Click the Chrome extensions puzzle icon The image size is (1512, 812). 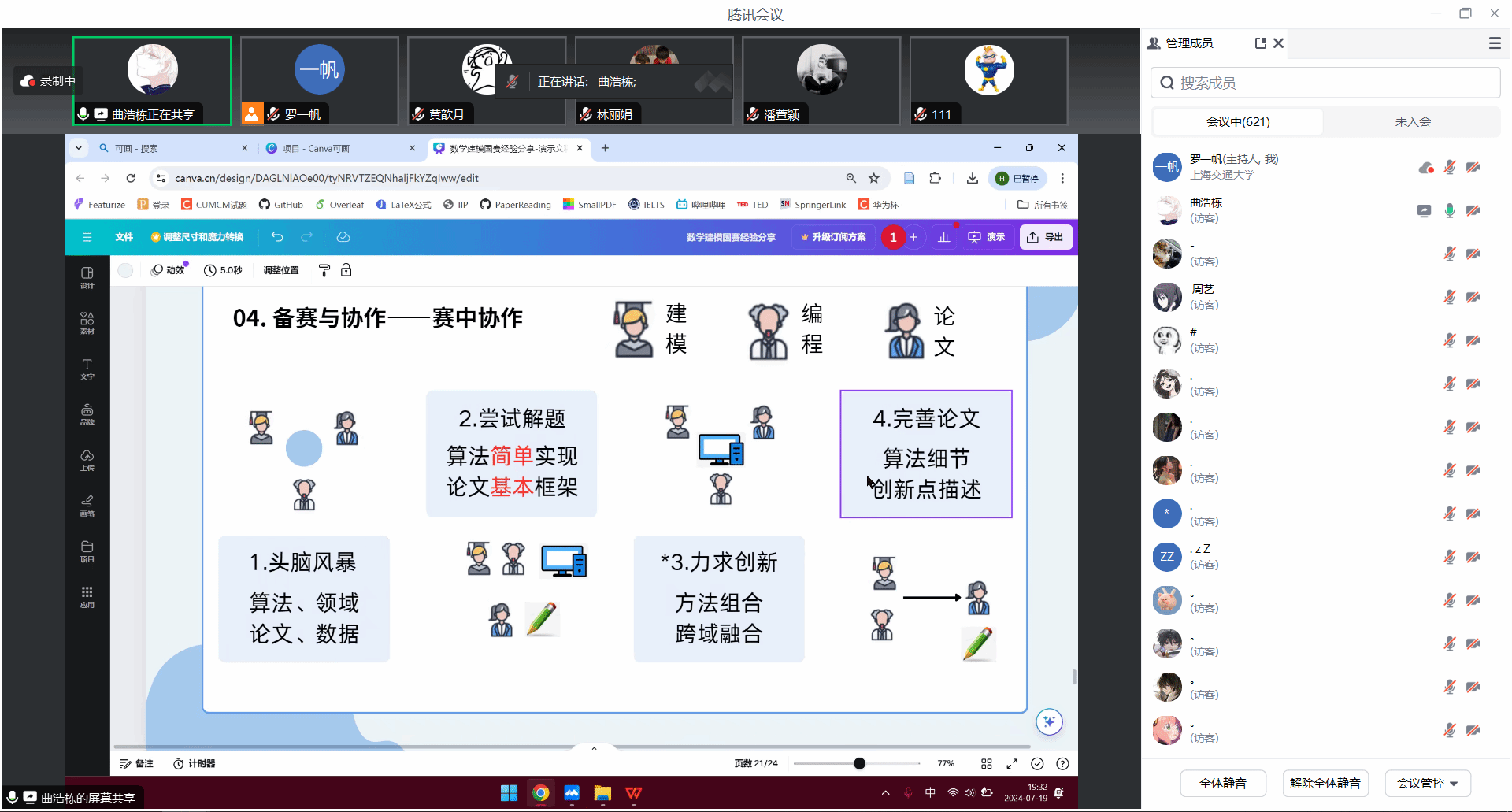935,178
